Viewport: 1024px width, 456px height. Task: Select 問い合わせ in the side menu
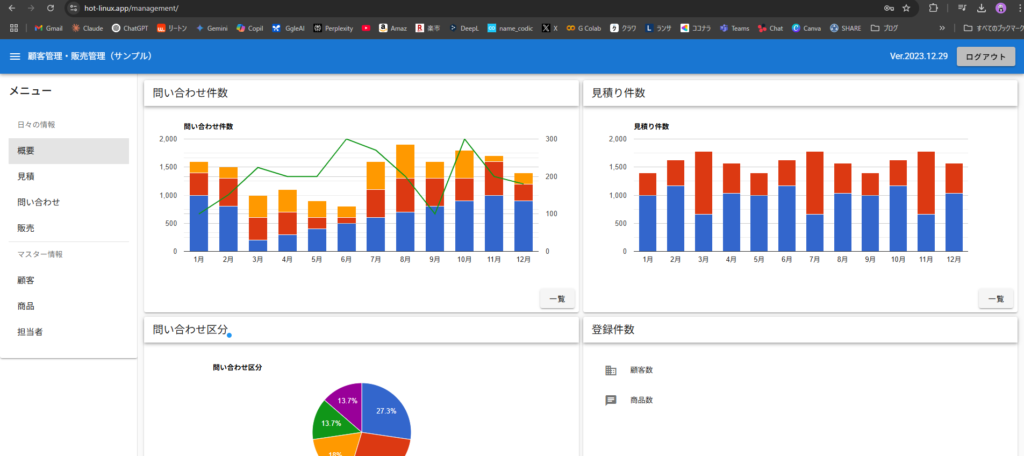pos(69,203)
